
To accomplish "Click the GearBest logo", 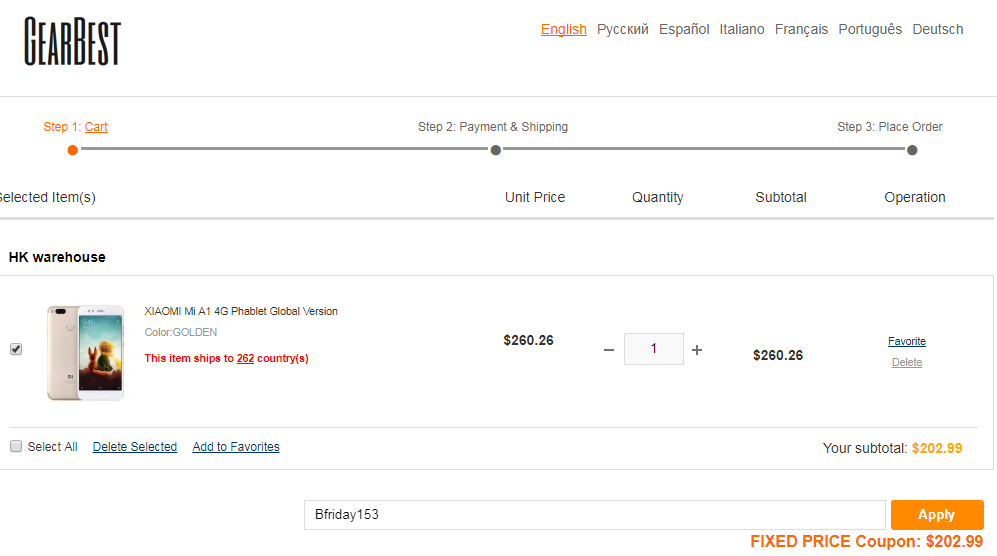I will 72,41.
